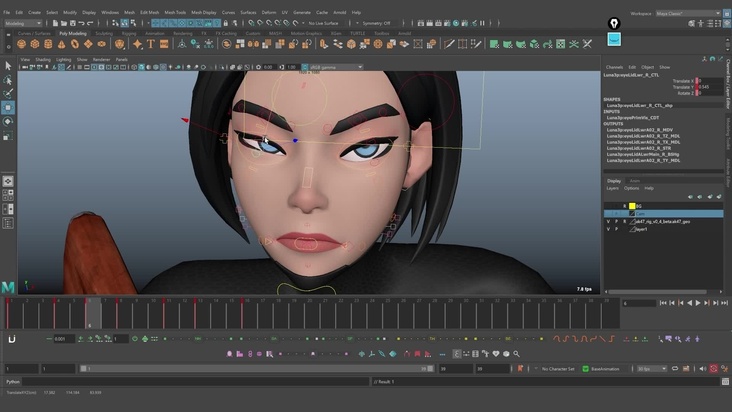732x412 pixels.
Task: Open the Layers menu in layer editor
Action: pos(611,188)
